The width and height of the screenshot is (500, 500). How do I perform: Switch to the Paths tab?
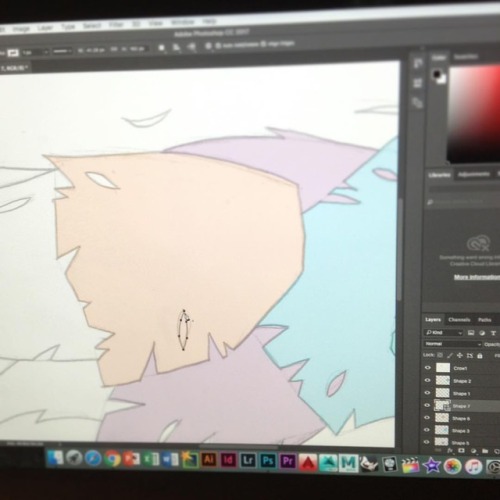(x=484, y=320)
